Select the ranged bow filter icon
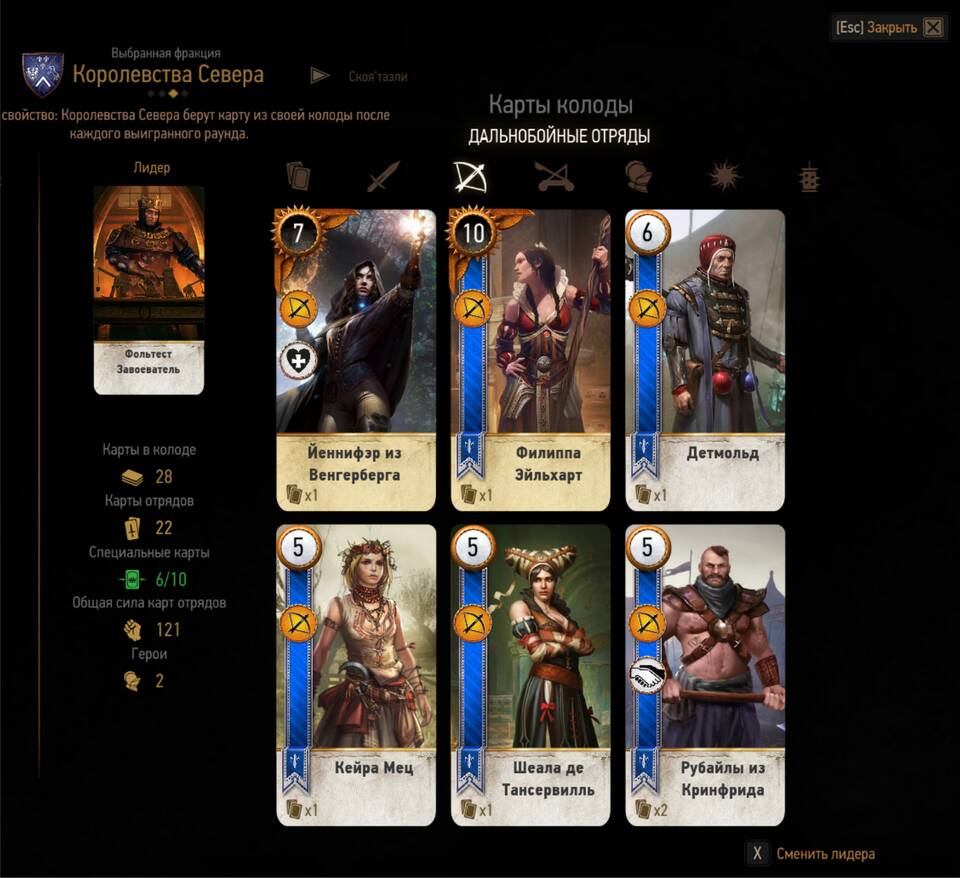960x878 pixels. (x=470, y=177)
